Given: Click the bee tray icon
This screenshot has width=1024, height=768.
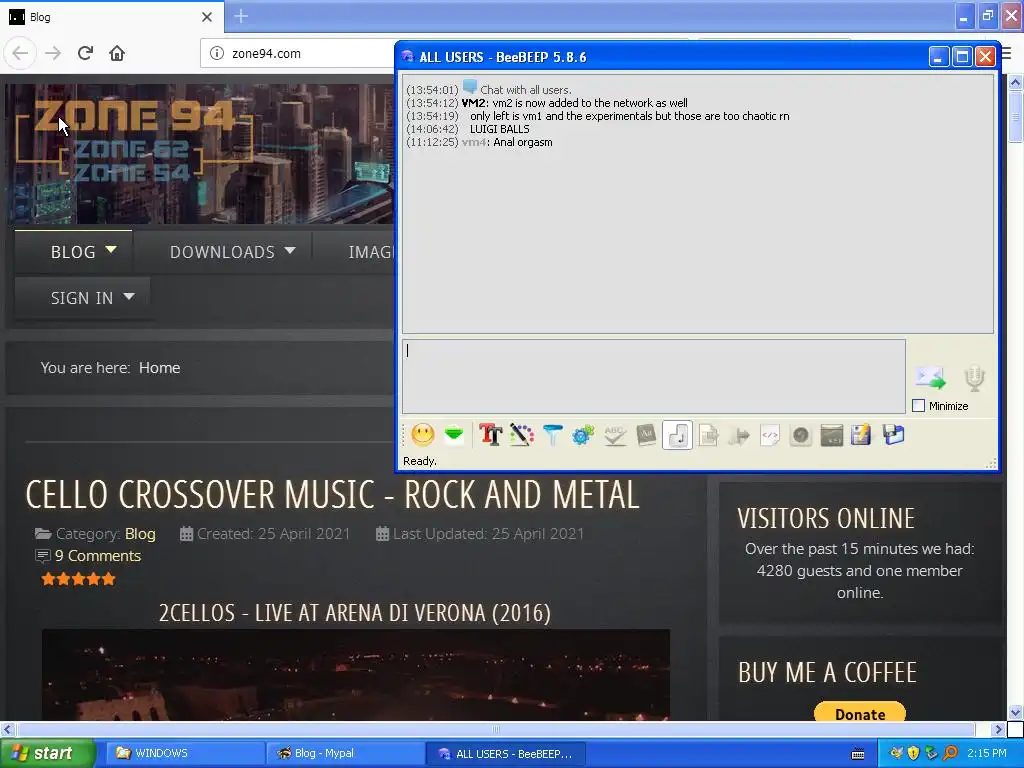Looking at the screenshot, I should pos(896,754).
